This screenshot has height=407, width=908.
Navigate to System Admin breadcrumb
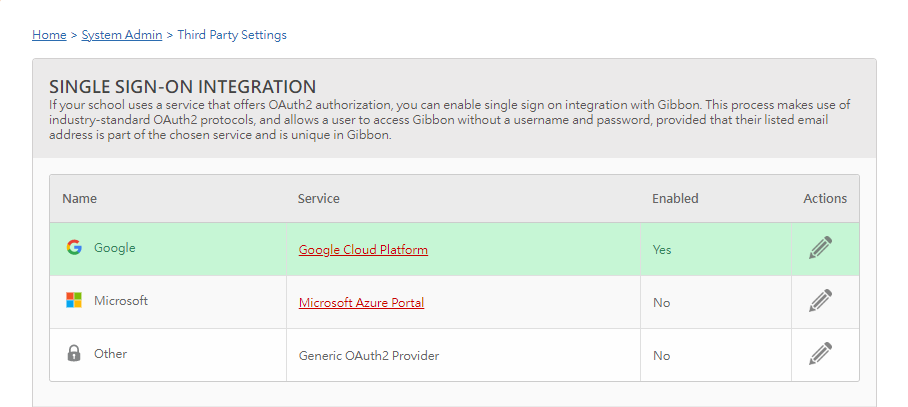click(x=122, y=35)
